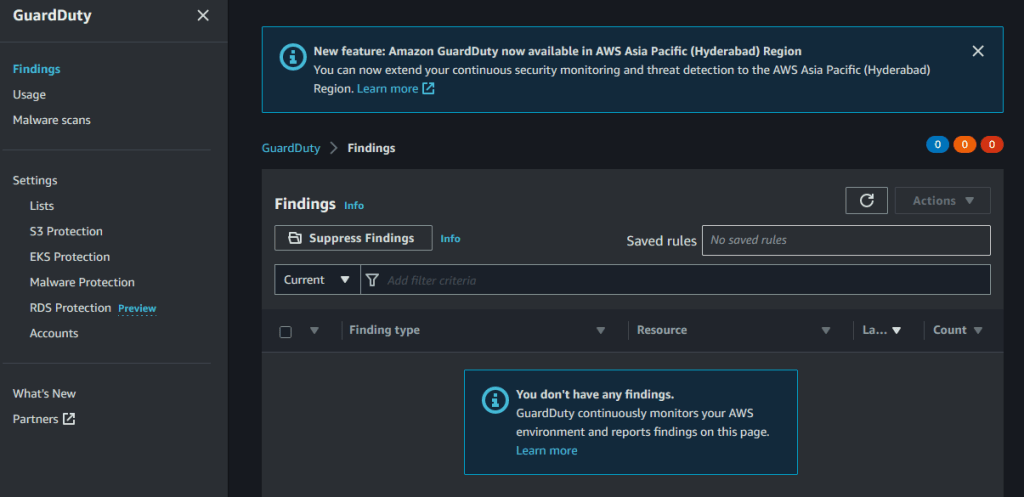The image size is (1024, 497).
Task: Click the Add filter criteria field
Action: coord(680,280)
